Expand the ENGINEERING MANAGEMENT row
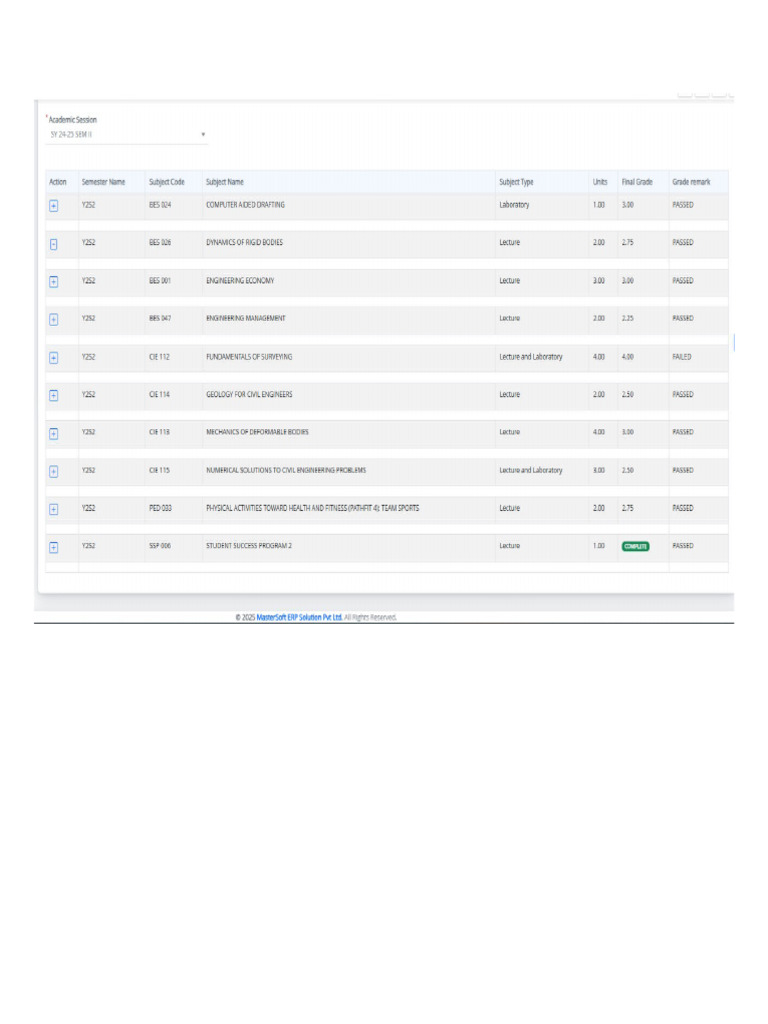 [x=54, y=319]
